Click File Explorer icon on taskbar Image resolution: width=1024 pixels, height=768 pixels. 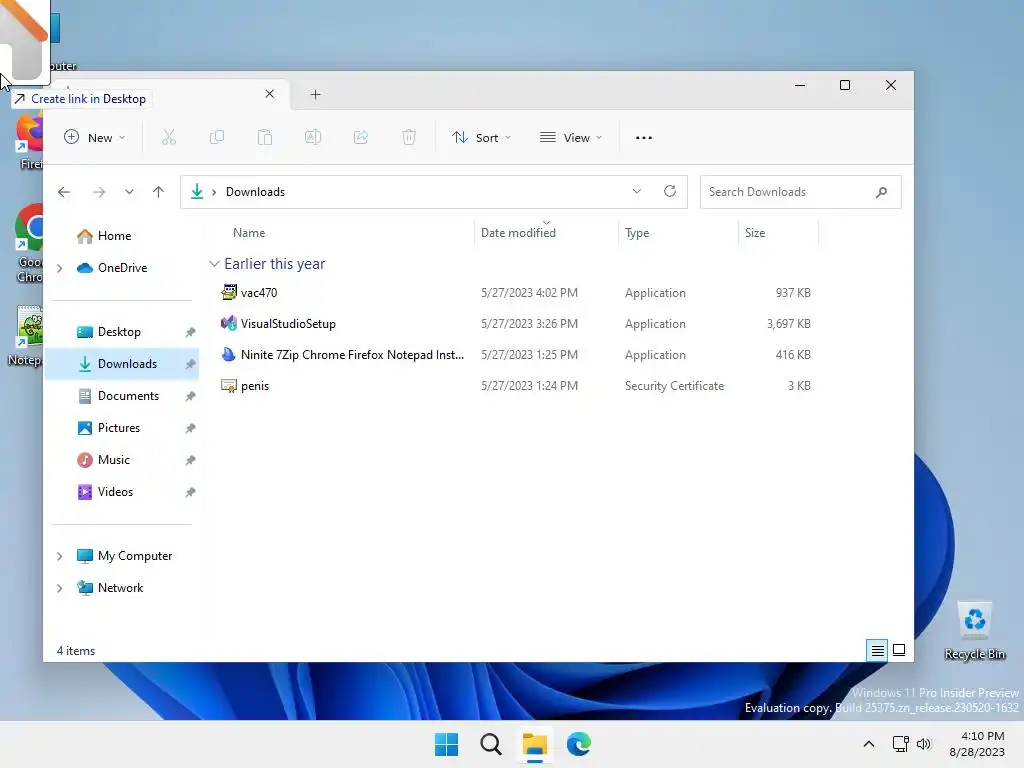535,744
